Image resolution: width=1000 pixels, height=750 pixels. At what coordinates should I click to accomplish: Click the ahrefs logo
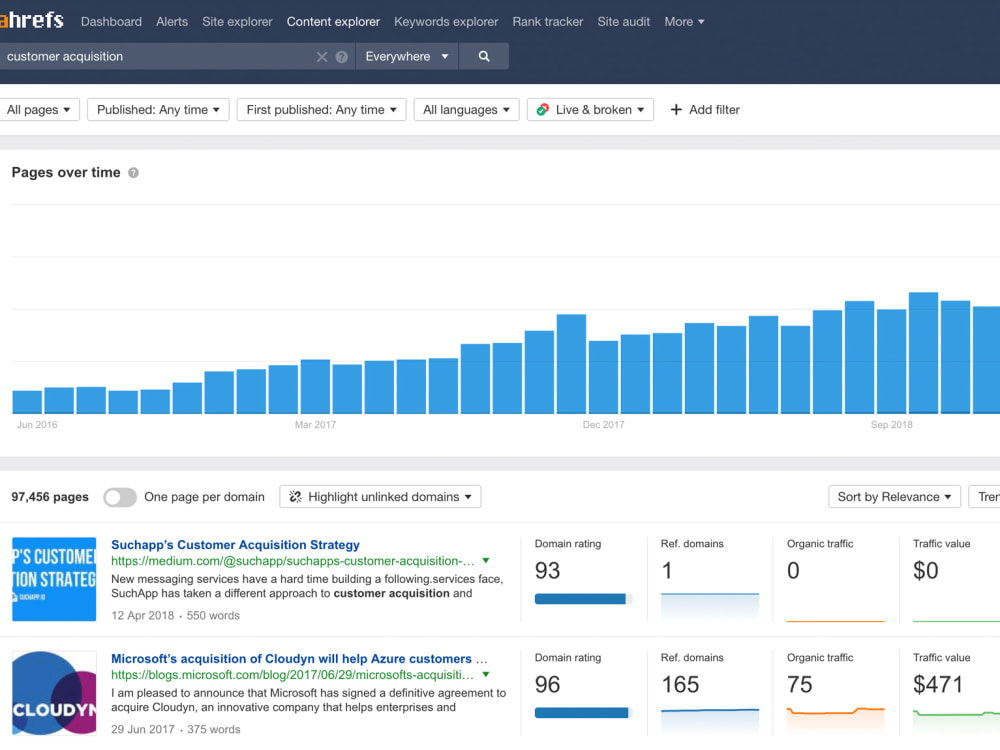click(x=32, y=20)
